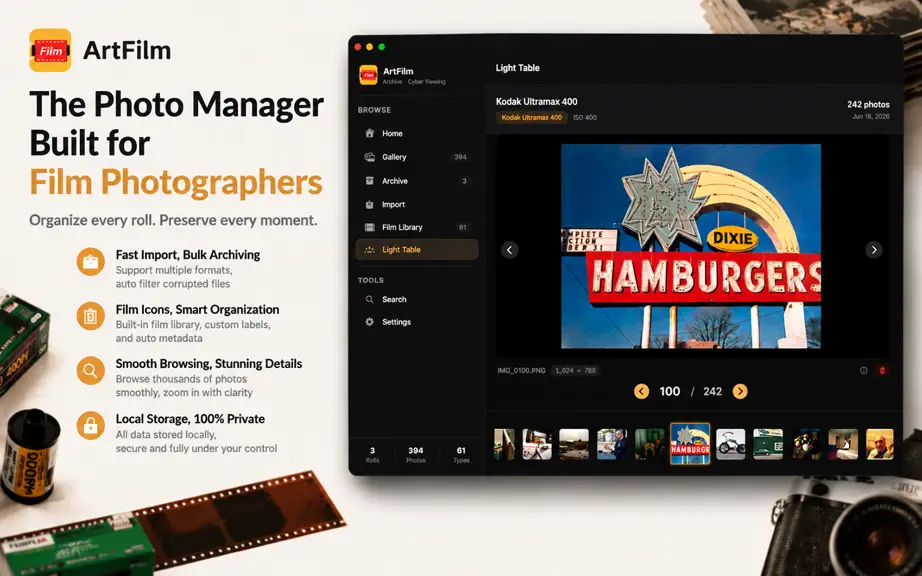The width and height of the screenshot is (922, 576).
Task: Click the Film Library count badge 61
Action: [x=463, y=227]
